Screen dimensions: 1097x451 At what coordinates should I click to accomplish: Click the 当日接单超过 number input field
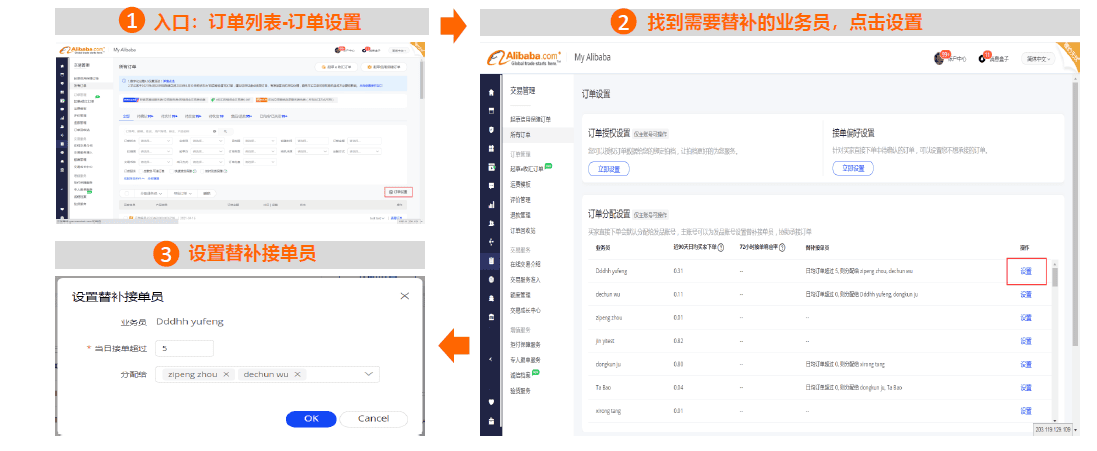pos(184,348)
